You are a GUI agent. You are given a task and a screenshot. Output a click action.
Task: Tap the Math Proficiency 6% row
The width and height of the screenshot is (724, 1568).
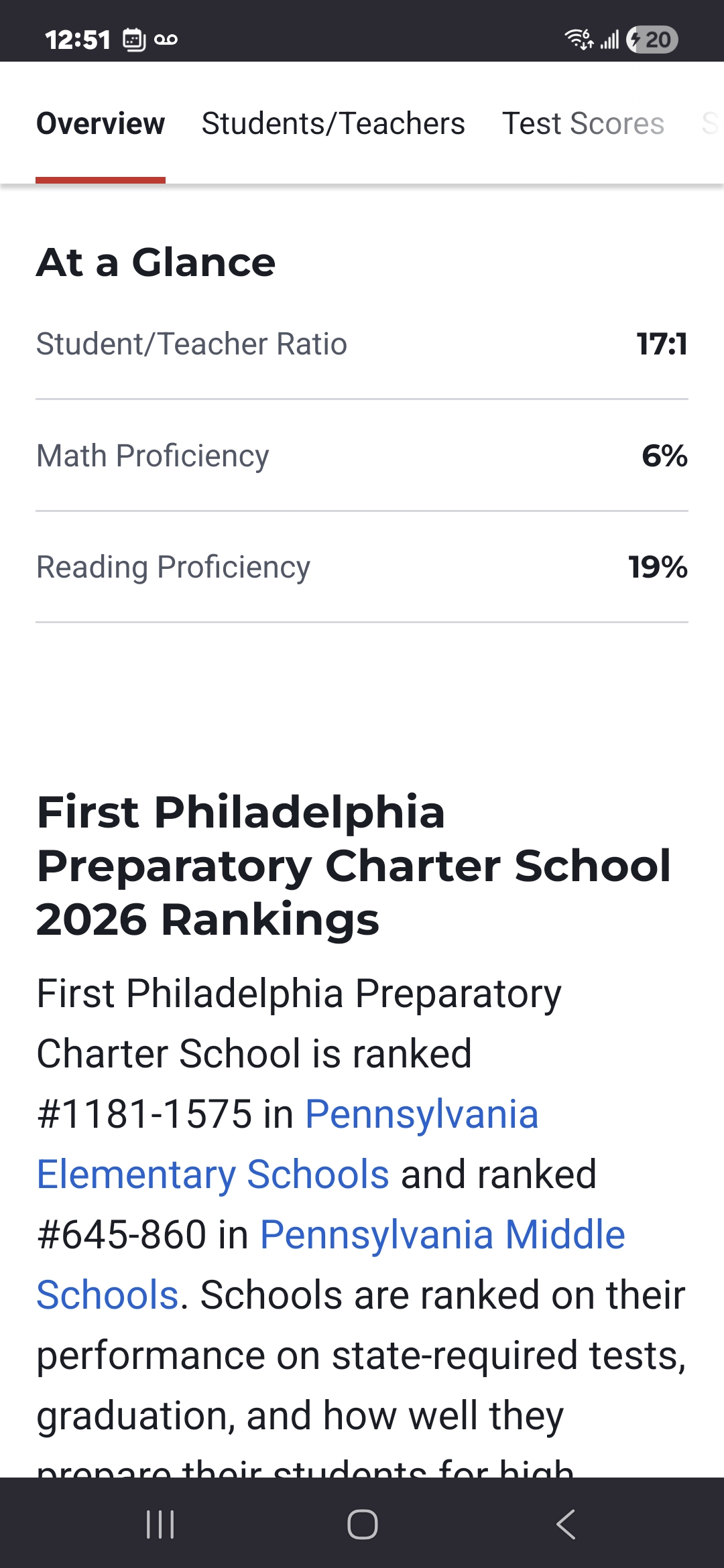362,456
